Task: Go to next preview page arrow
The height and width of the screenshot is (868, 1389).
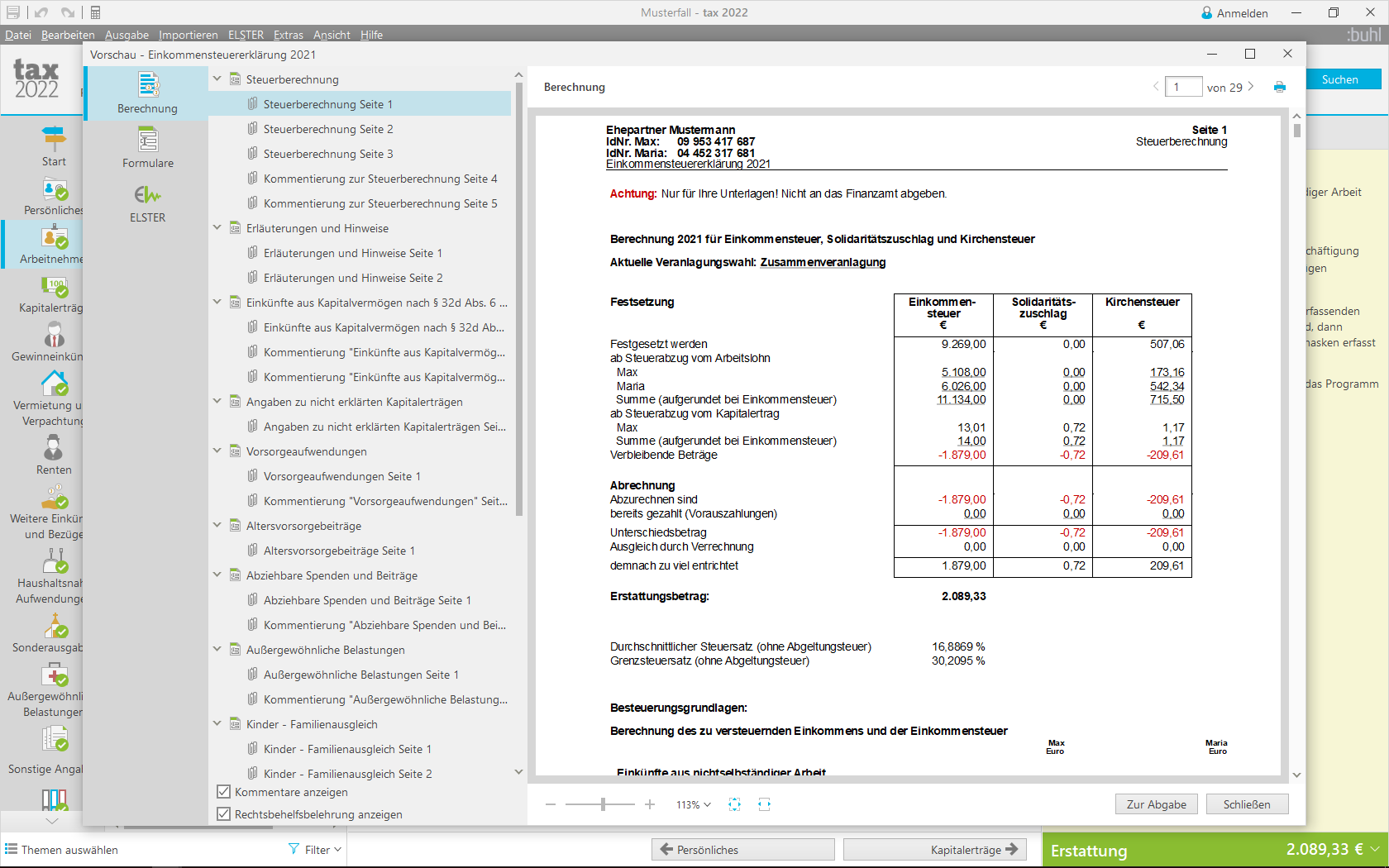Action: tap(1251, 87)
